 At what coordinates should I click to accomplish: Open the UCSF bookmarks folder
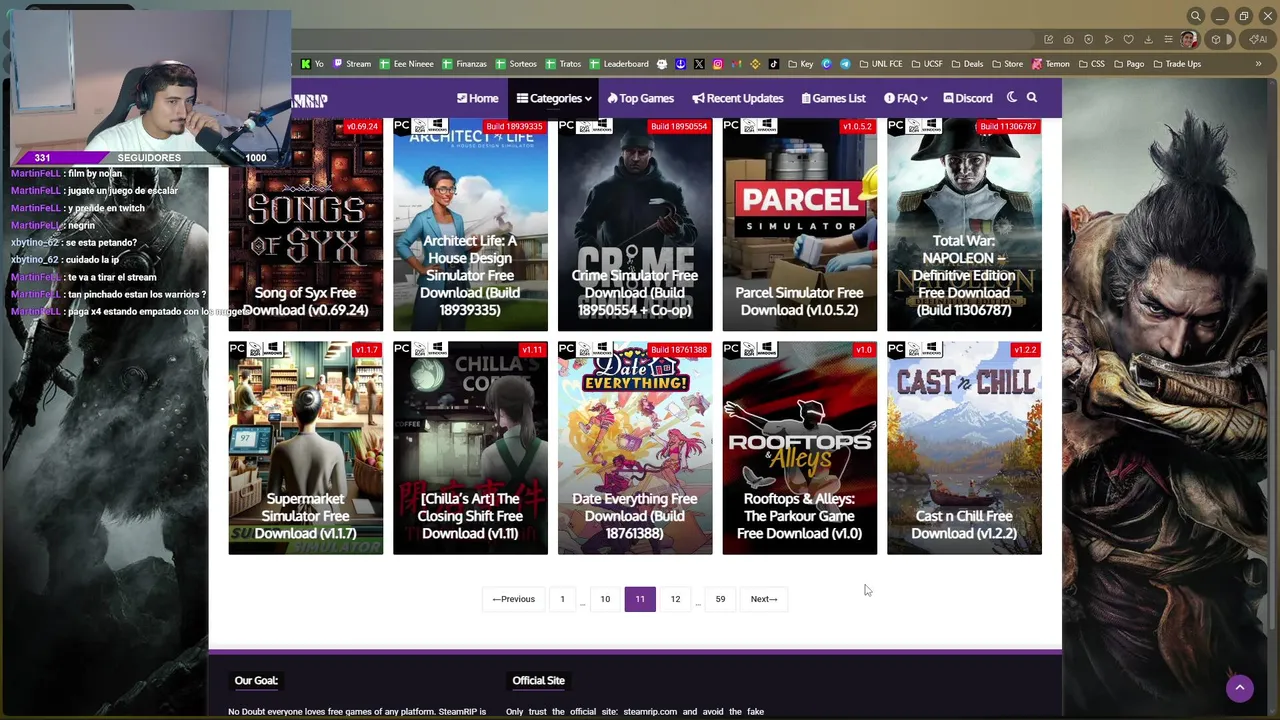tap(927, 64)
